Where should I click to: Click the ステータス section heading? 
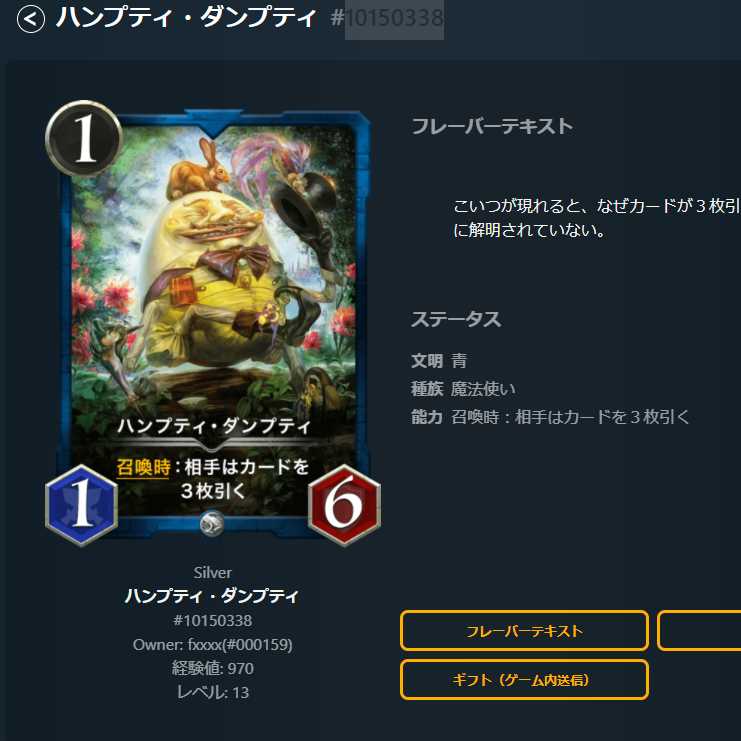coord(456,319)
